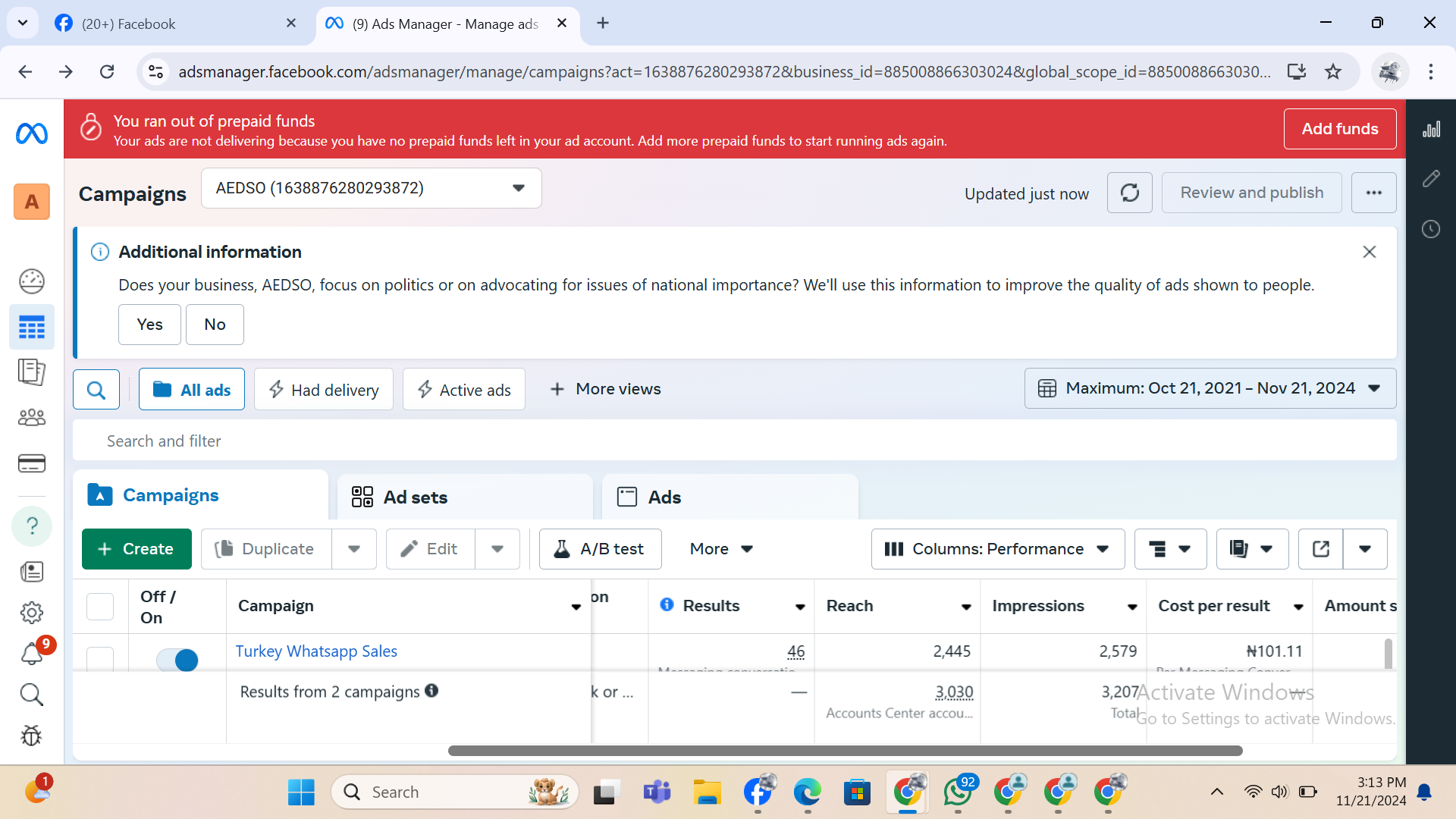Viewport: 1456px width, 819px height.
Task: Open history clock icon on right rail
Action: click(1431, 229)
